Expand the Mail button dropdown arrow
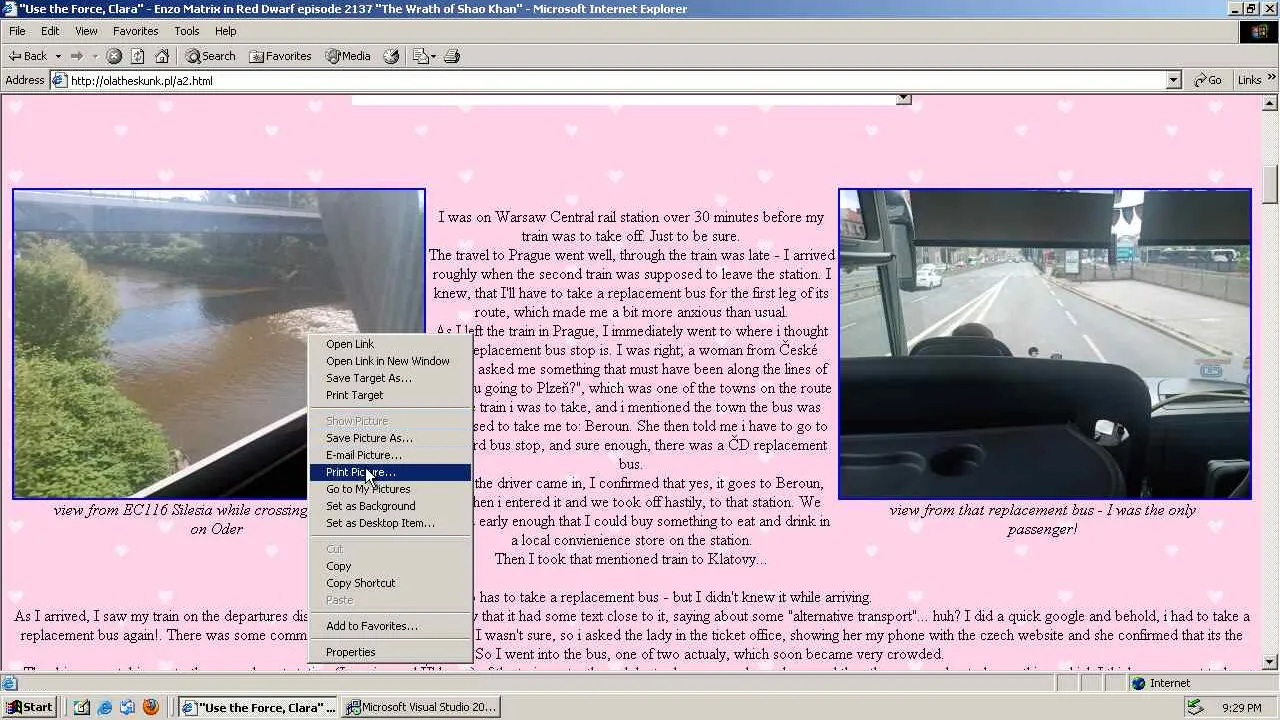Image resolution: width=1280 pixels, height=720 pixels. (x=433, y=56)
